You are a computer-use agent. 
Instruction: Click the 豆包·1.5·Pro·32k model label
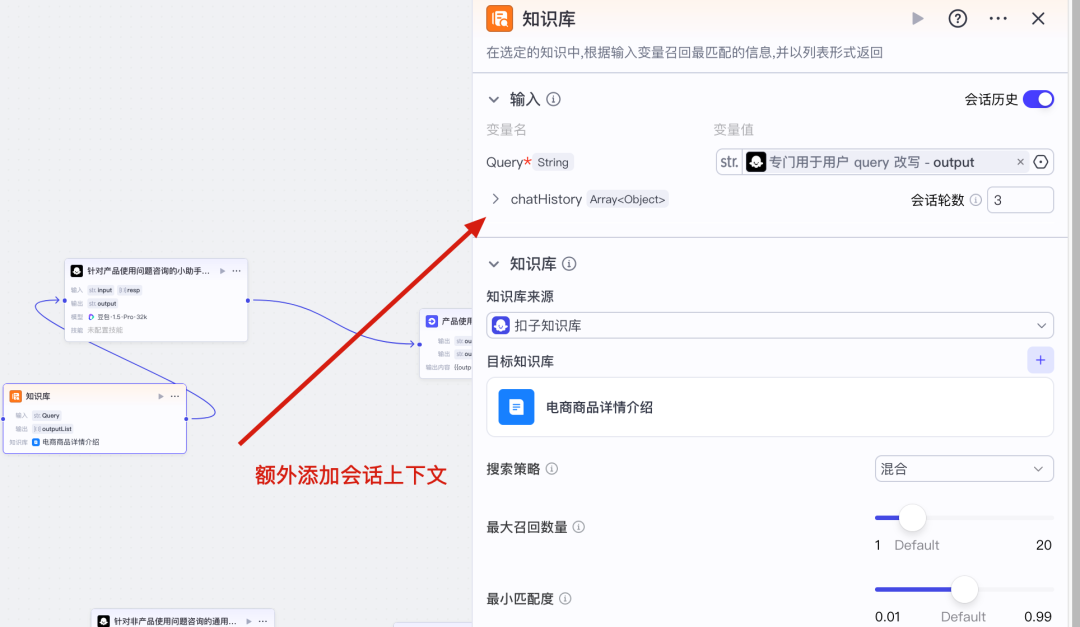click(x=122, y=317)
